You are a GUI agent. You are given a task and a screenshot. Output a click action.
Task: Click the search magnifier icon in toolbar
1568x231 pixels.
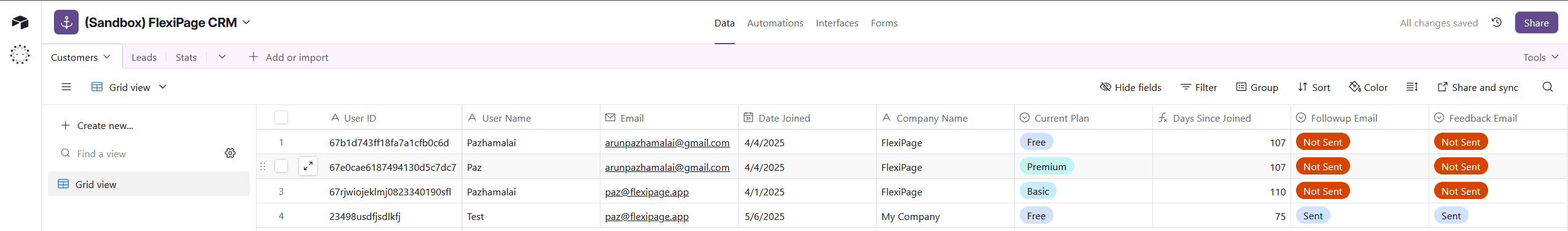[x=1548, y=87]
